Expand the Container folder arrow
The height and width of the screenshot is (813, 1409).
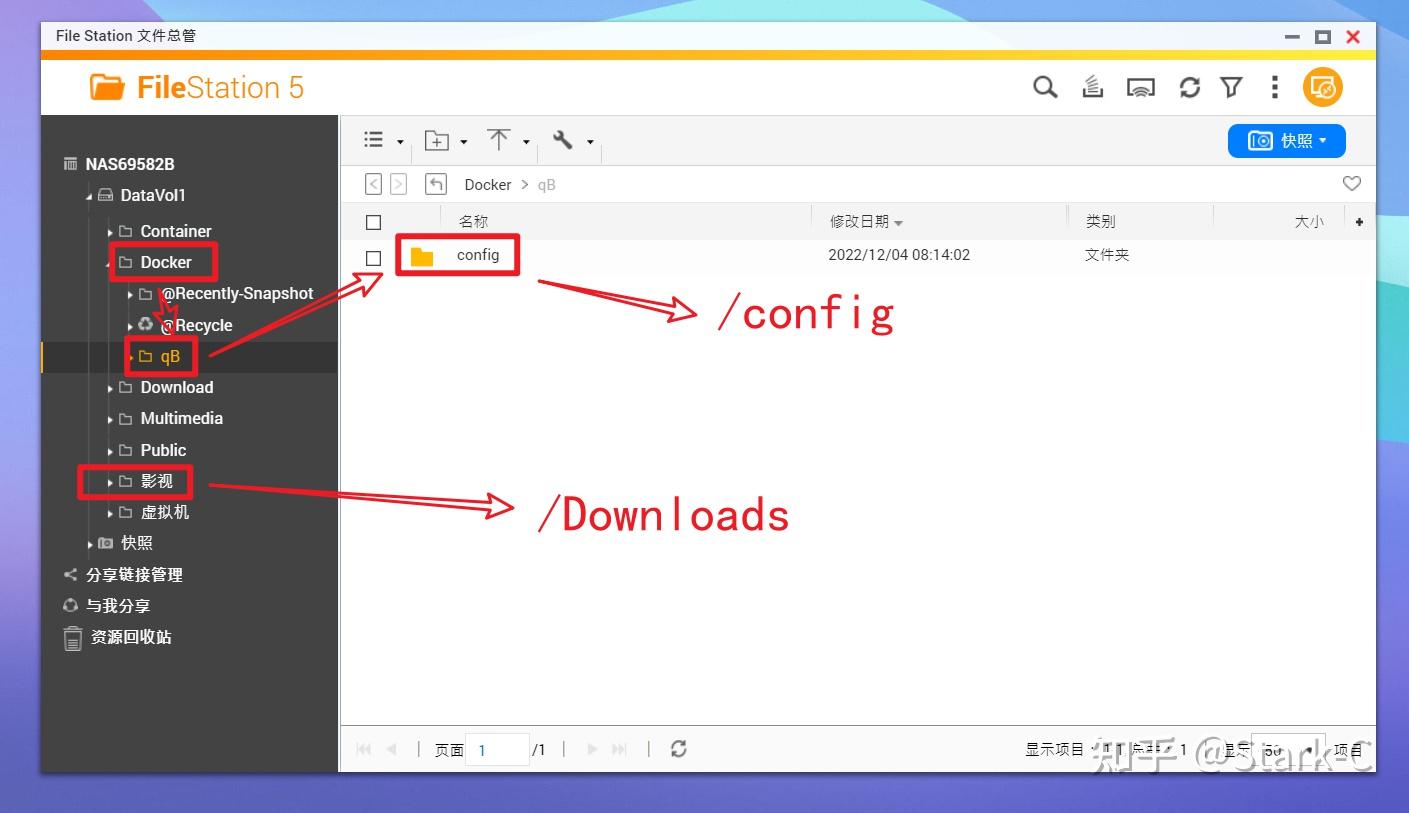pyautogui.click(x=110, y=232)
